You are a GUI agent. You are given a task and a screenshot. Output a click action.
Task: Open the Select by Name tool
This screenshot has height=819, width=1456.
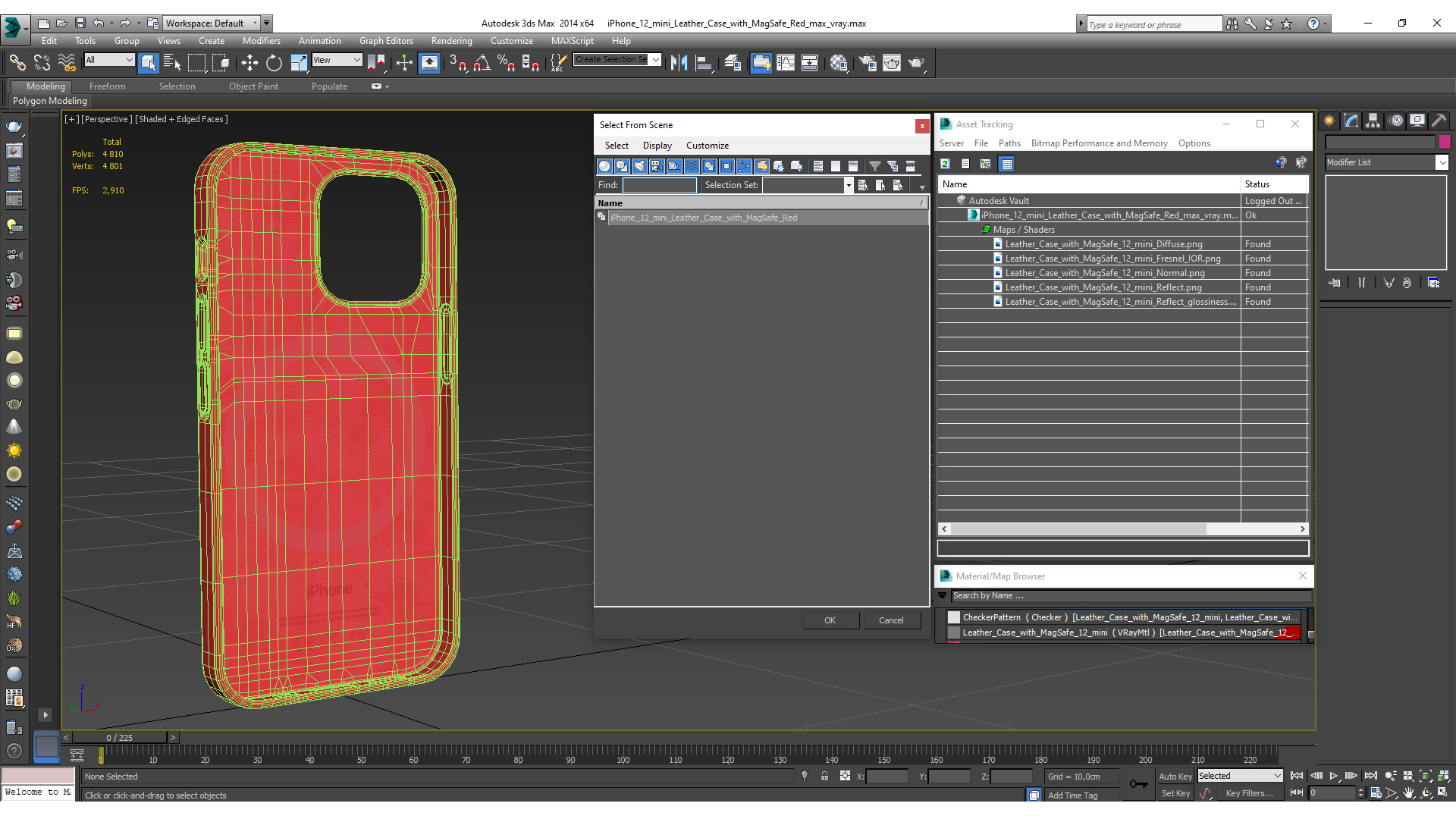click(172, 63)
